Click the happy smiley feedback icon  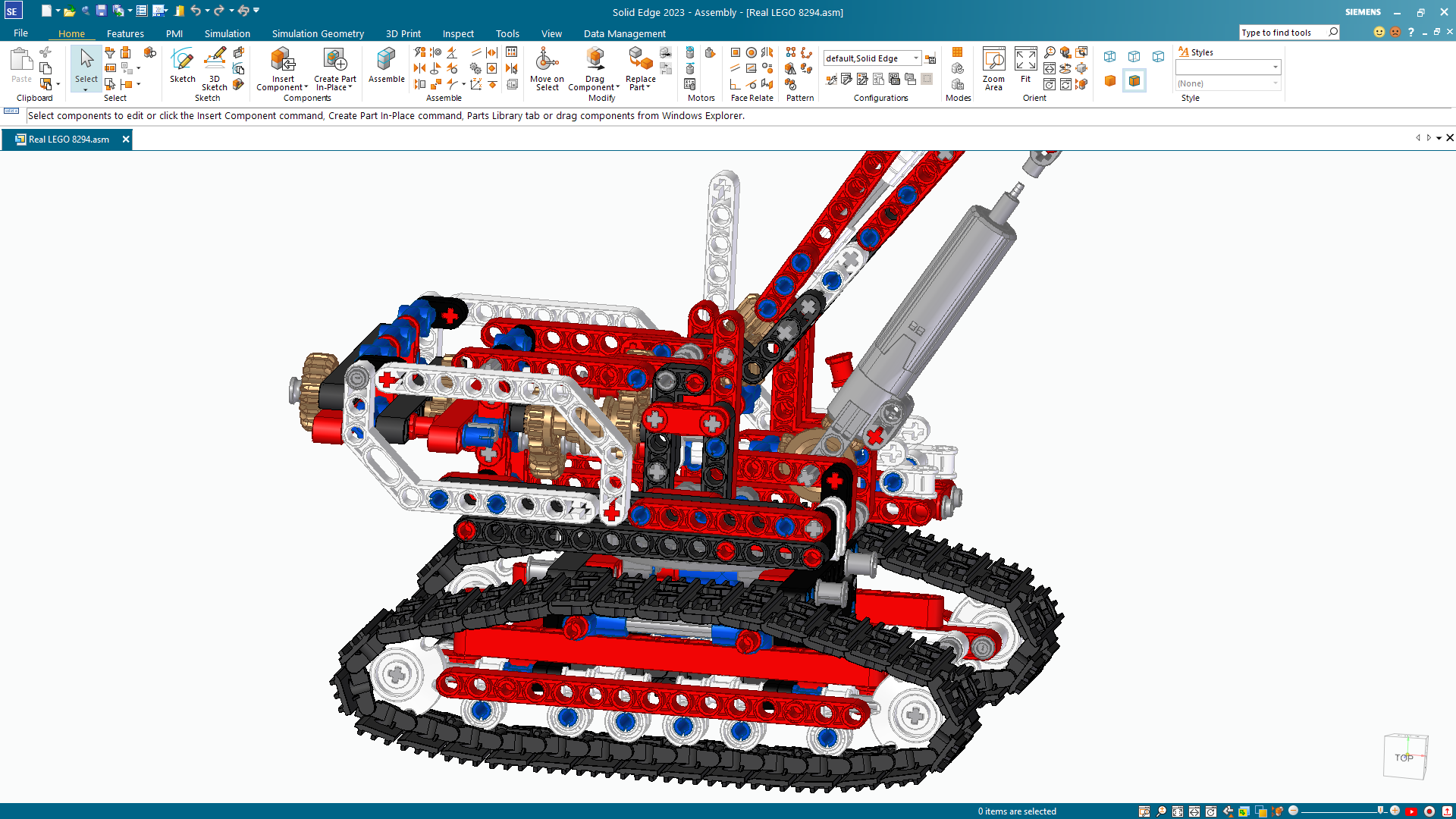coord(1379,32)
